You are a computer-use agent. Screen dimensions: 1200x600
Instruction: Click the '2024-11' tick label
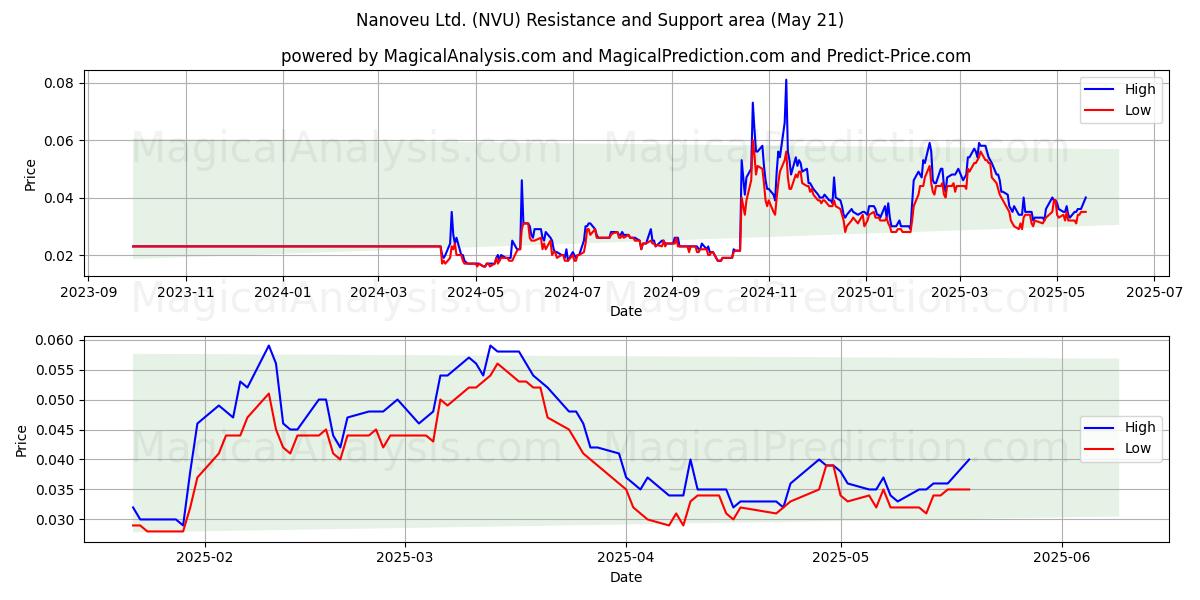(x=768, y=293)
